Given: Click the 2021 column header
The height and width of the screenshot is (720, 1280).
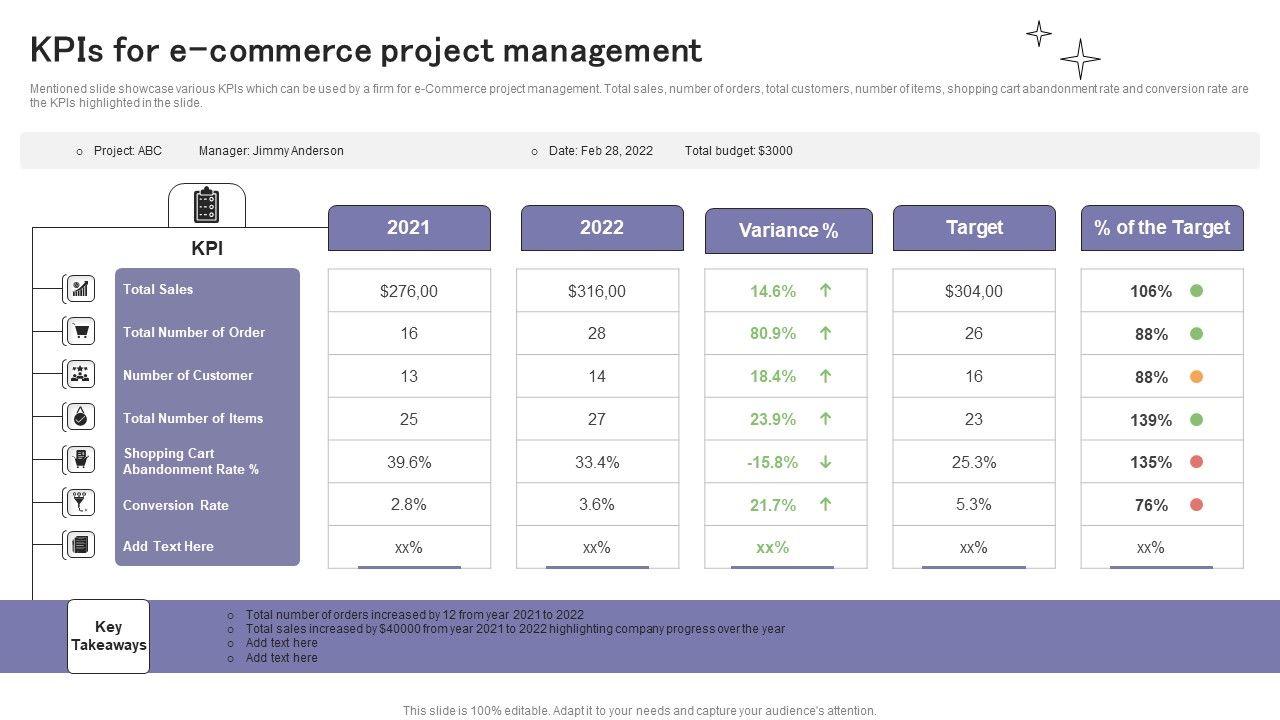Looking at the screenshot, I should (409, 228).
